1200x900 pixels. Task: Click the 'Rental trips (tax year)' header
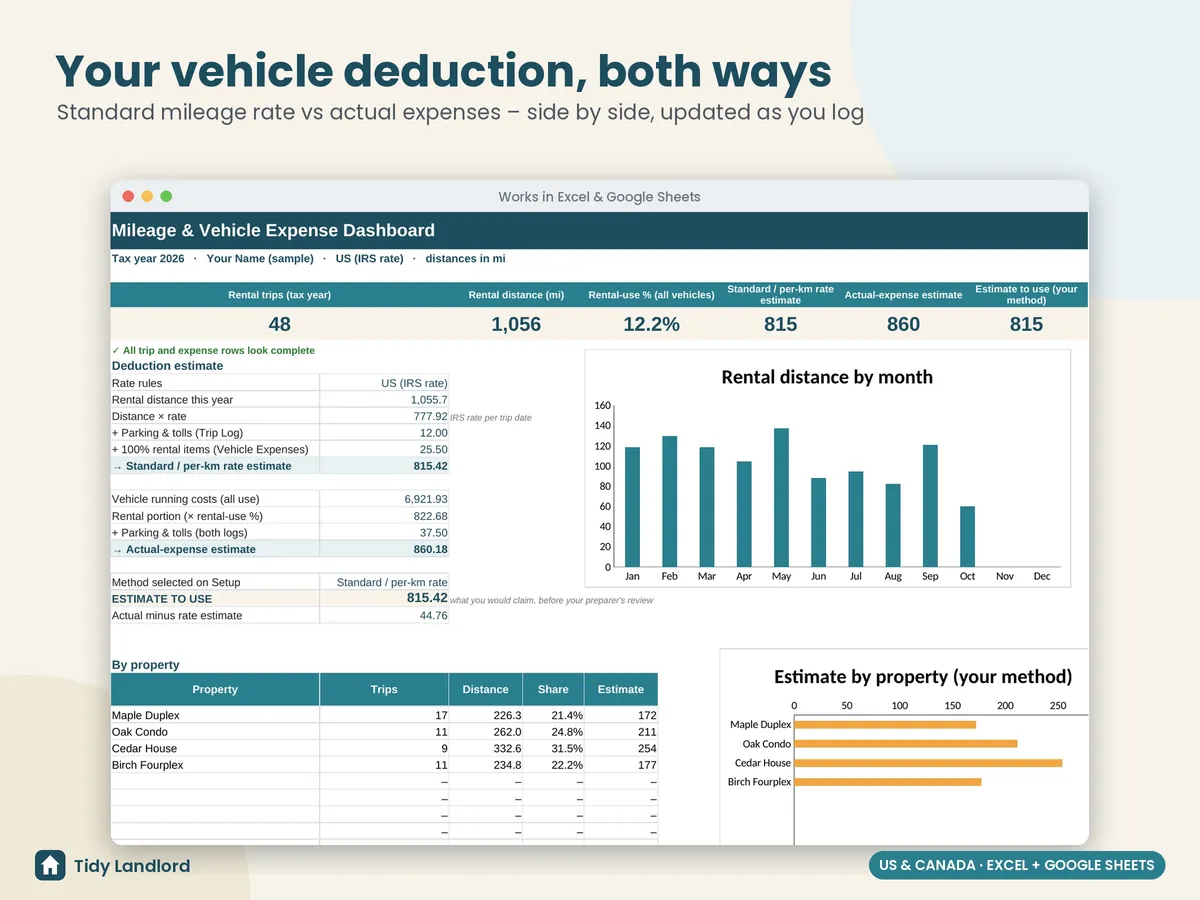(279, 295)
